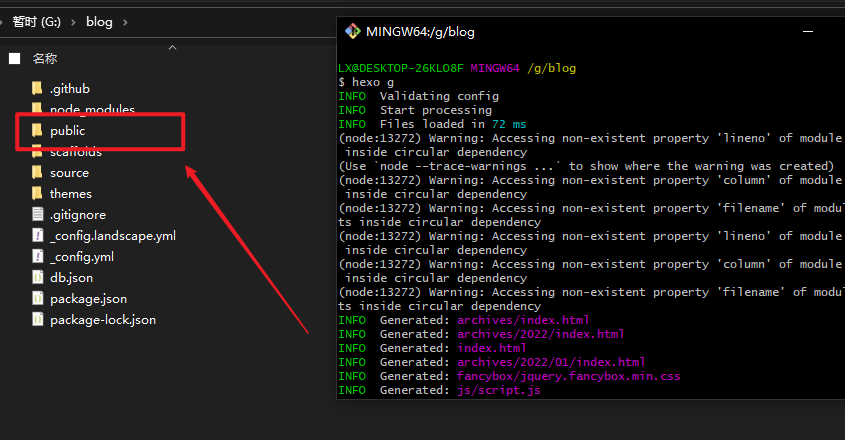Click the _config.landscape.yml file icon
Viewport: 845px width, 440px height.
(x=38, y=236)
